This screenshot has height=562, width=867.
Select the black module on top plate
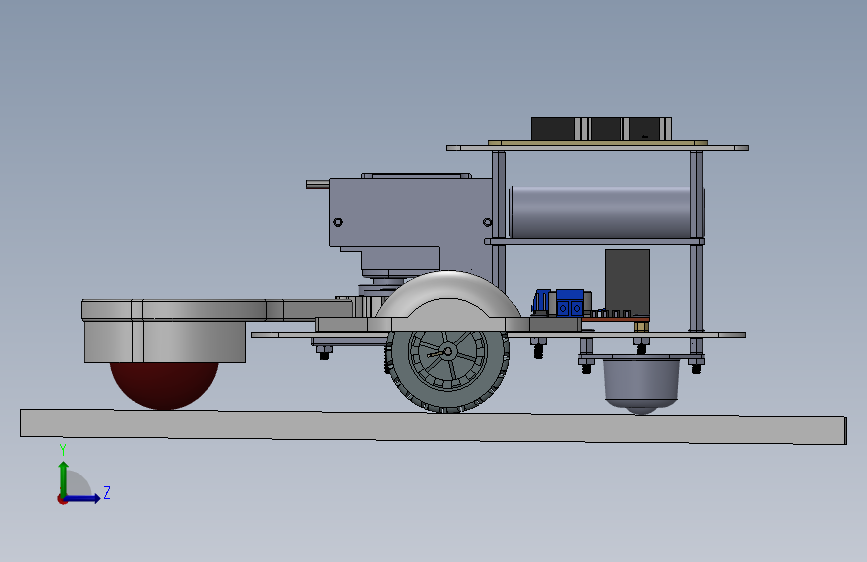(601, 129)
